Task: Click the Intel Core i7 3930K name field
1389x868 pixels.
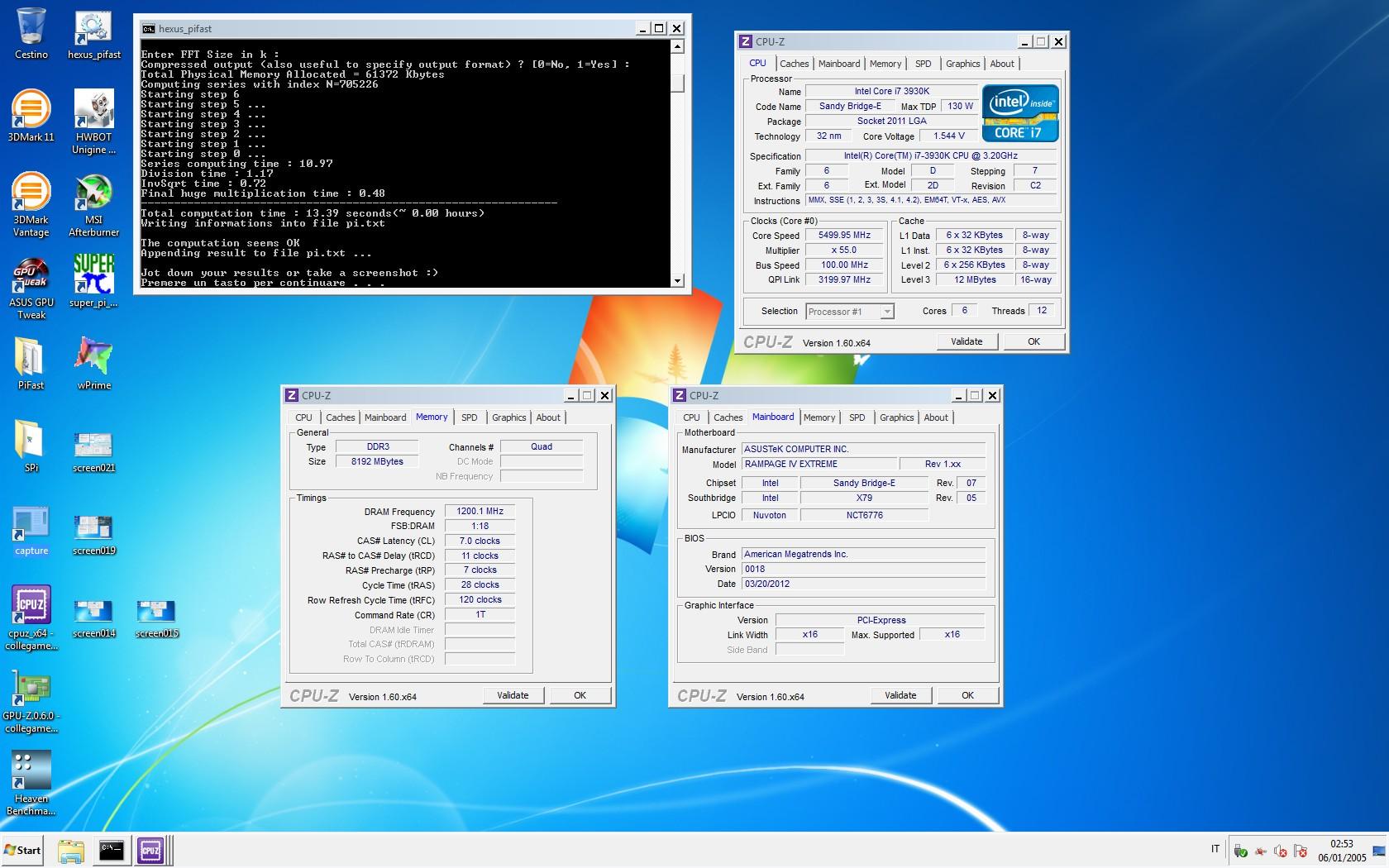Action: (891, 91)
